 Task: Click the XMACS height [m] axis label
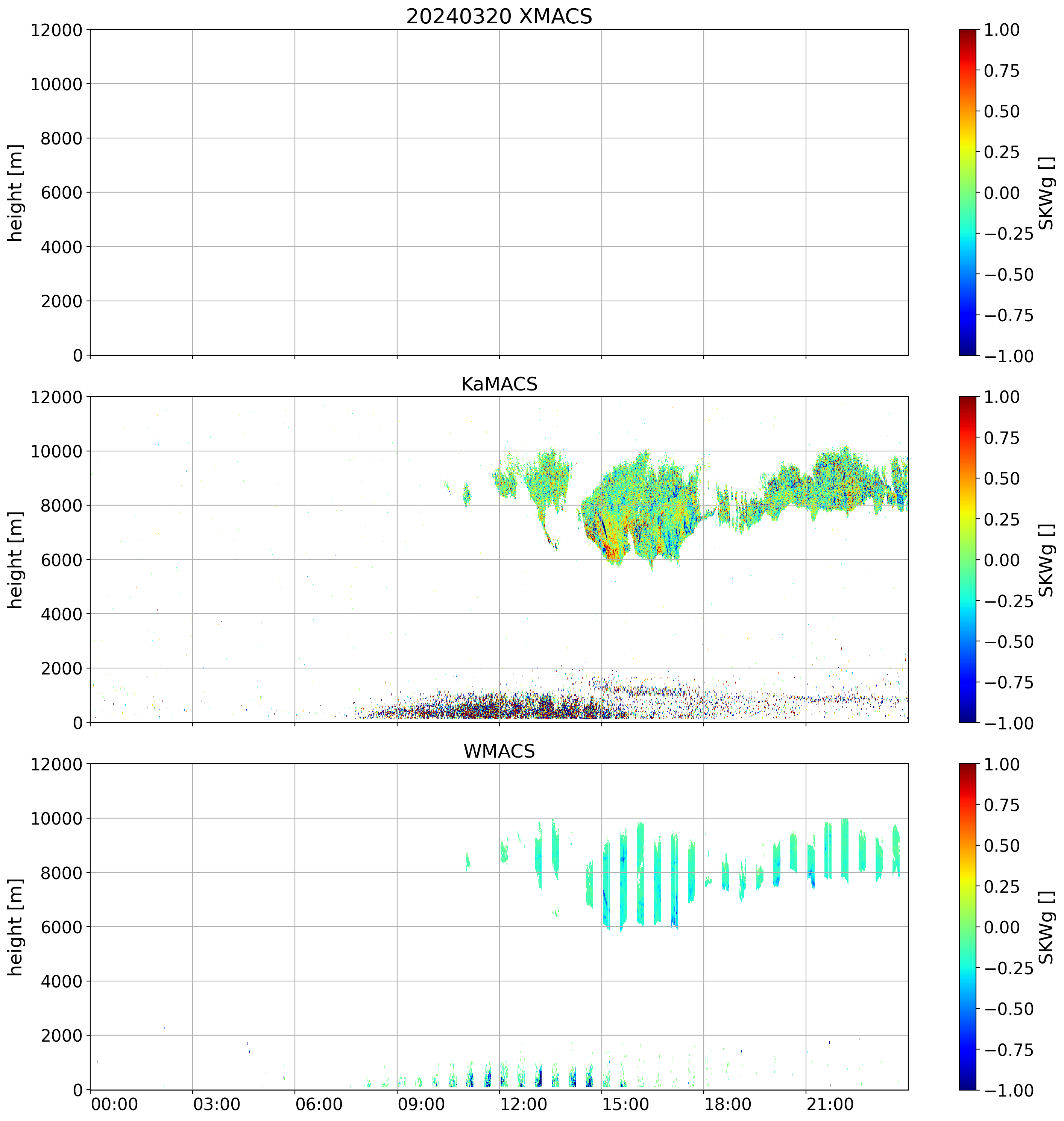click(15, 192)
